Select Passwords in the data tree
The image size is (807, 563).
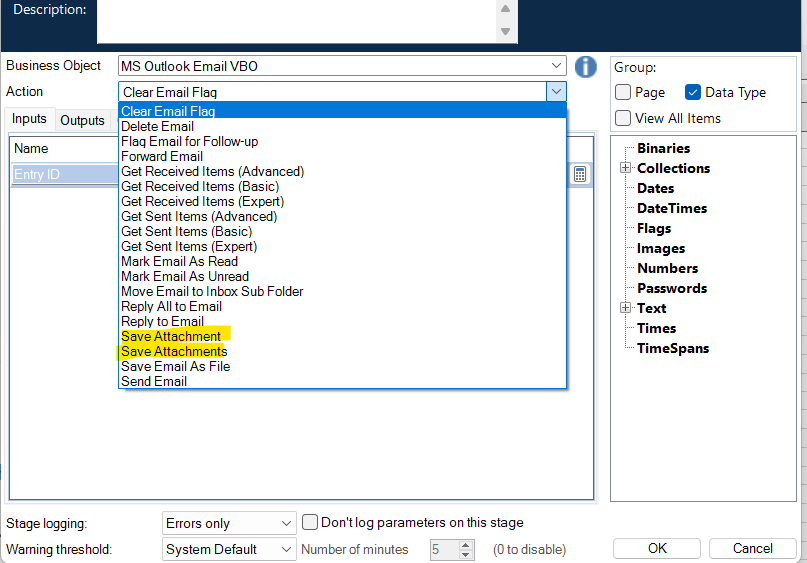[672, 288]
